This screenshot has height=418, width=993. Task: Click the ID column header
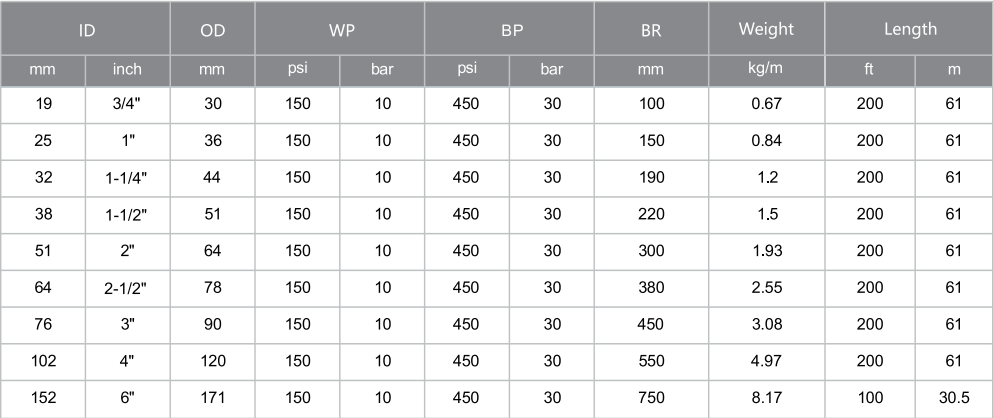pos(85,28)
